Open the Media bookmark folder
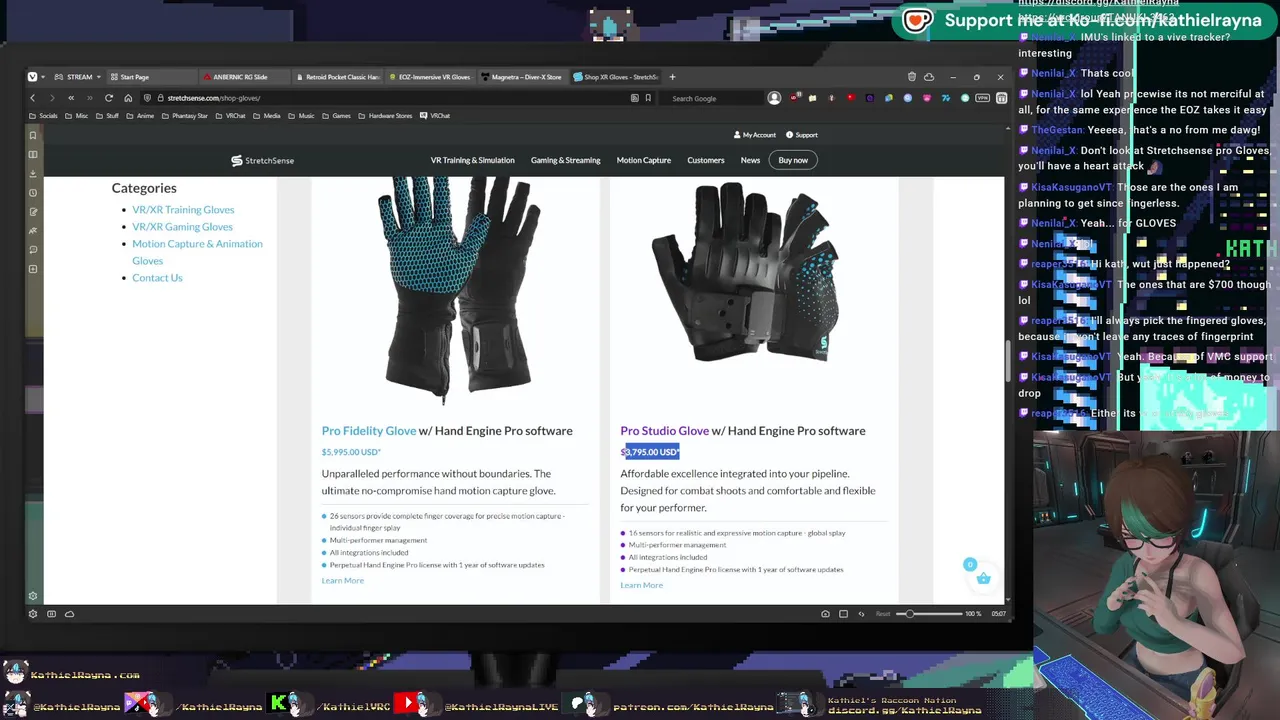Screen dimensions: 1280x720 coord(267,116)
